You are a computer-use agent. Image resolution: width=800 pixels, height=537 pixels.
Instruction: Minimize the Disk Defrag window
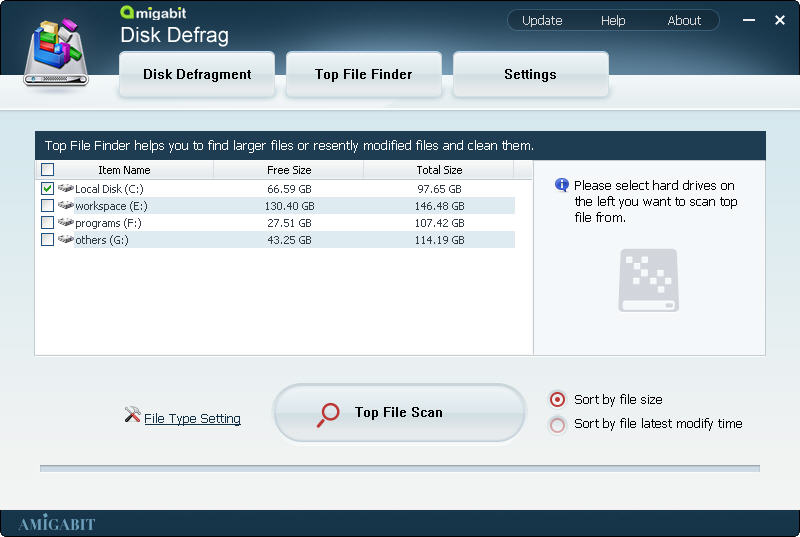coord(748,20)
